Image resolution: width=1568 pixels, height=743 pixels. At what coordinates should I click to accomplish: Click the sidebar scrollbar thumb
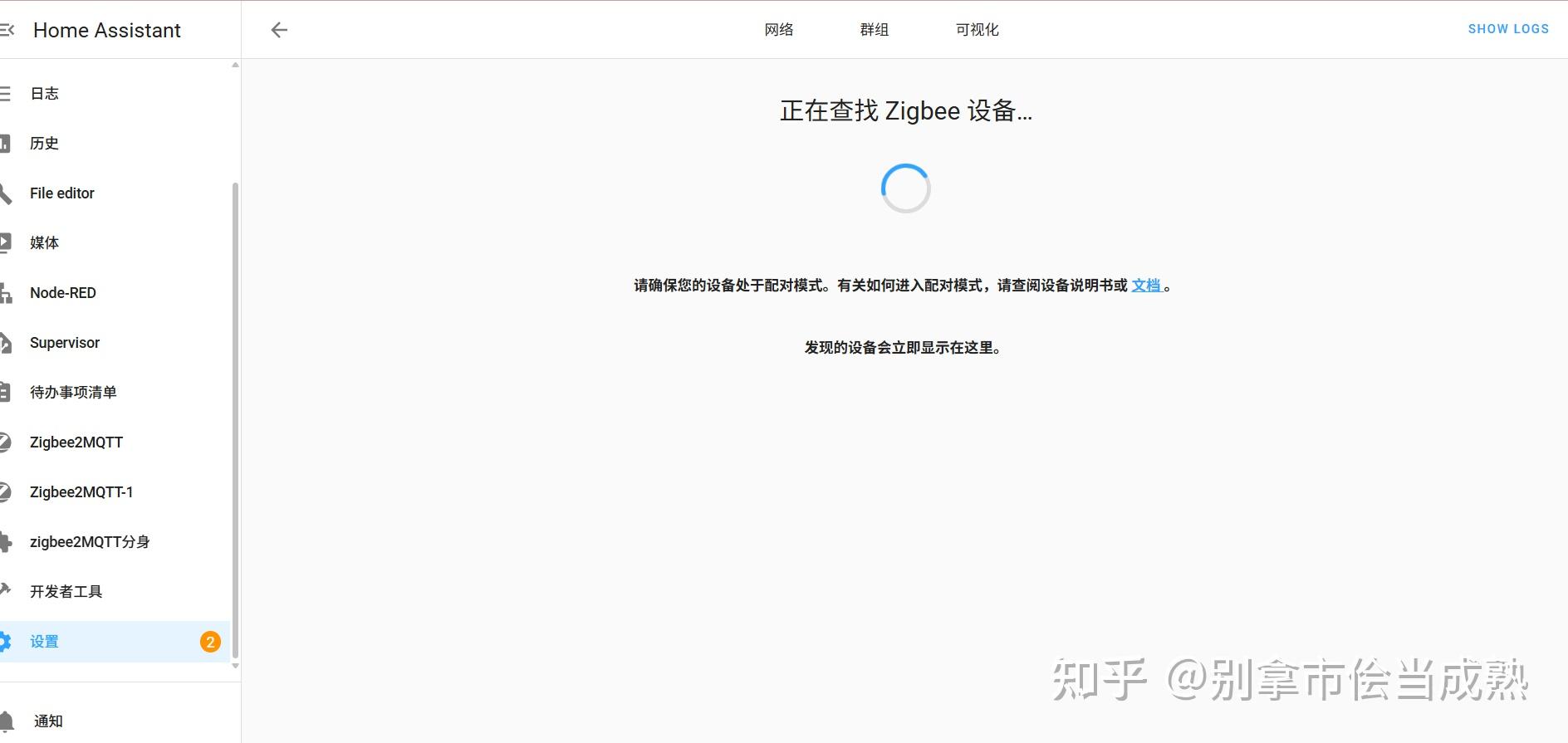click(235, 419)
